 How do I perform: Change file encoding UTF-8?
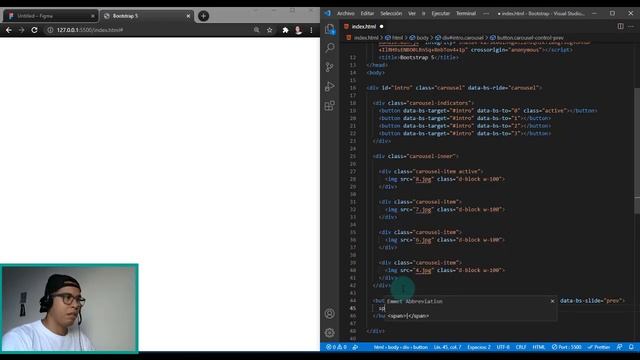(503, 347)
